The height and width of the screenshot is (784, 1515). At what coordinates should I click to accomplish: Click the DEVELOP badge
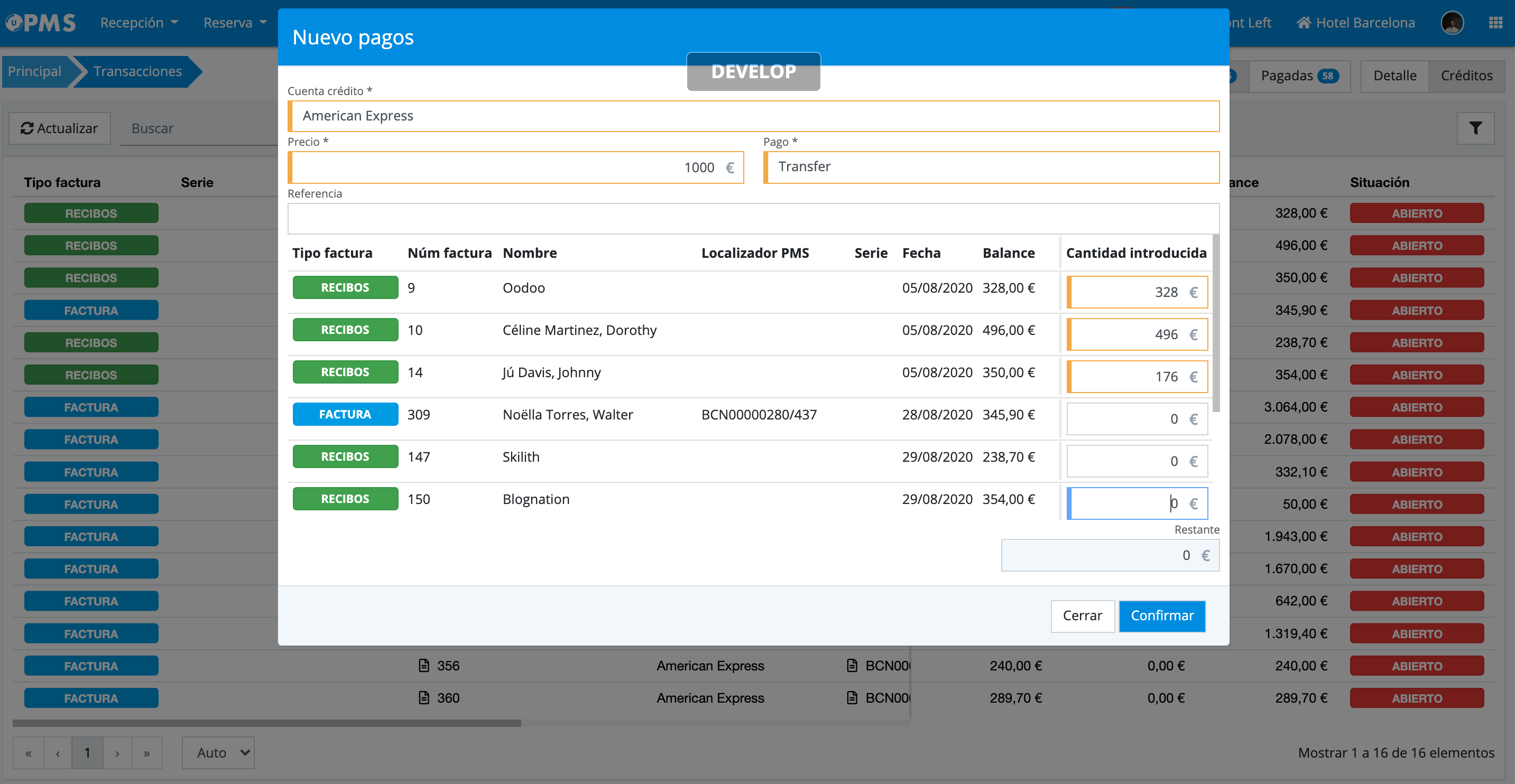coord(753,72)
